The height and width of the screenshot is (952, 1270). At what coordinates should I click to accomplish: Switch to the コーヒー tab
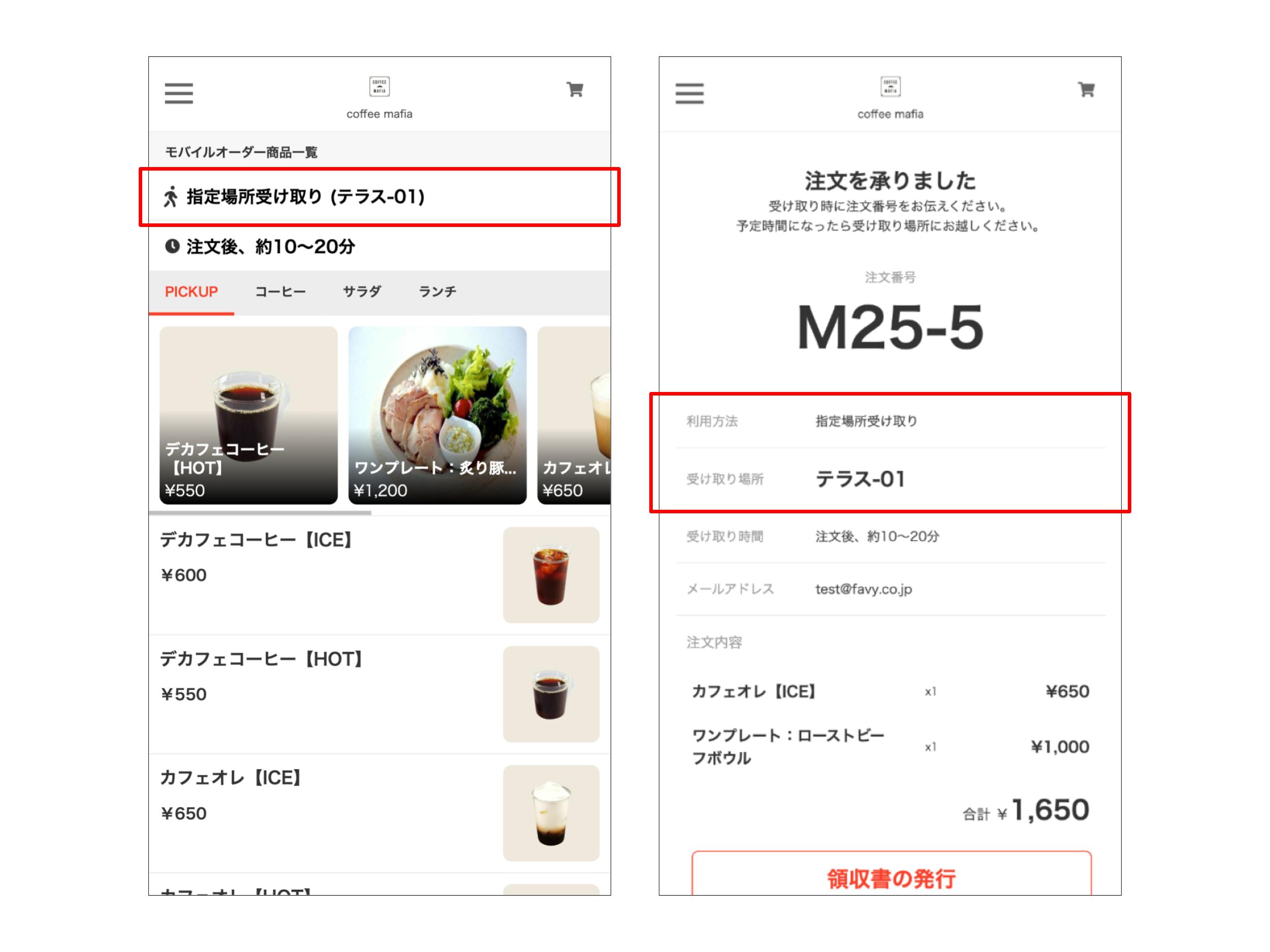click(x=280, y=292)
